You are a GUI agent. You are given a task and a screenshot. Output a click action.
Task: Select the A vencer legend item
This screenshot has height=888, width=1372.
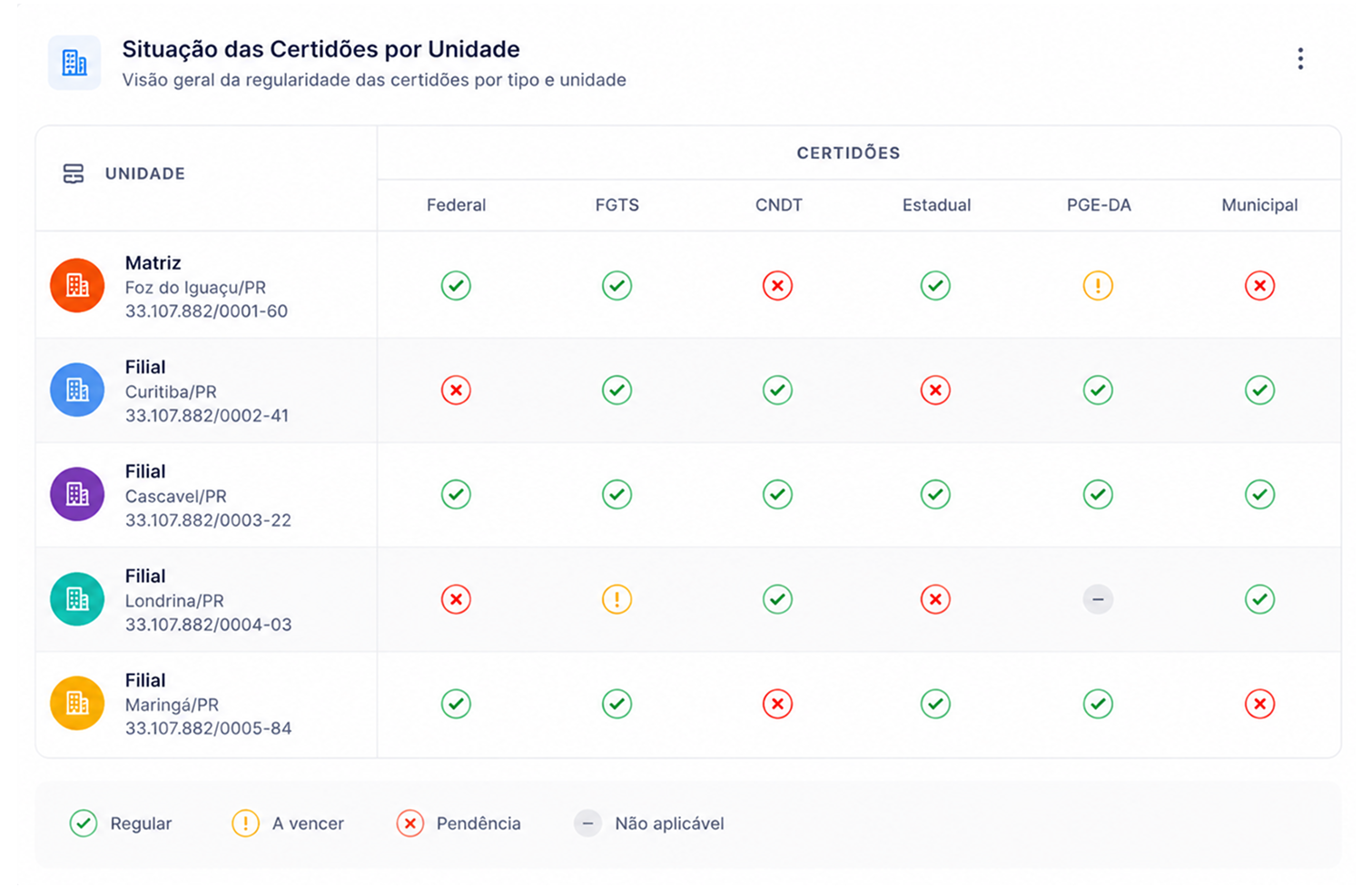(288, 824)
